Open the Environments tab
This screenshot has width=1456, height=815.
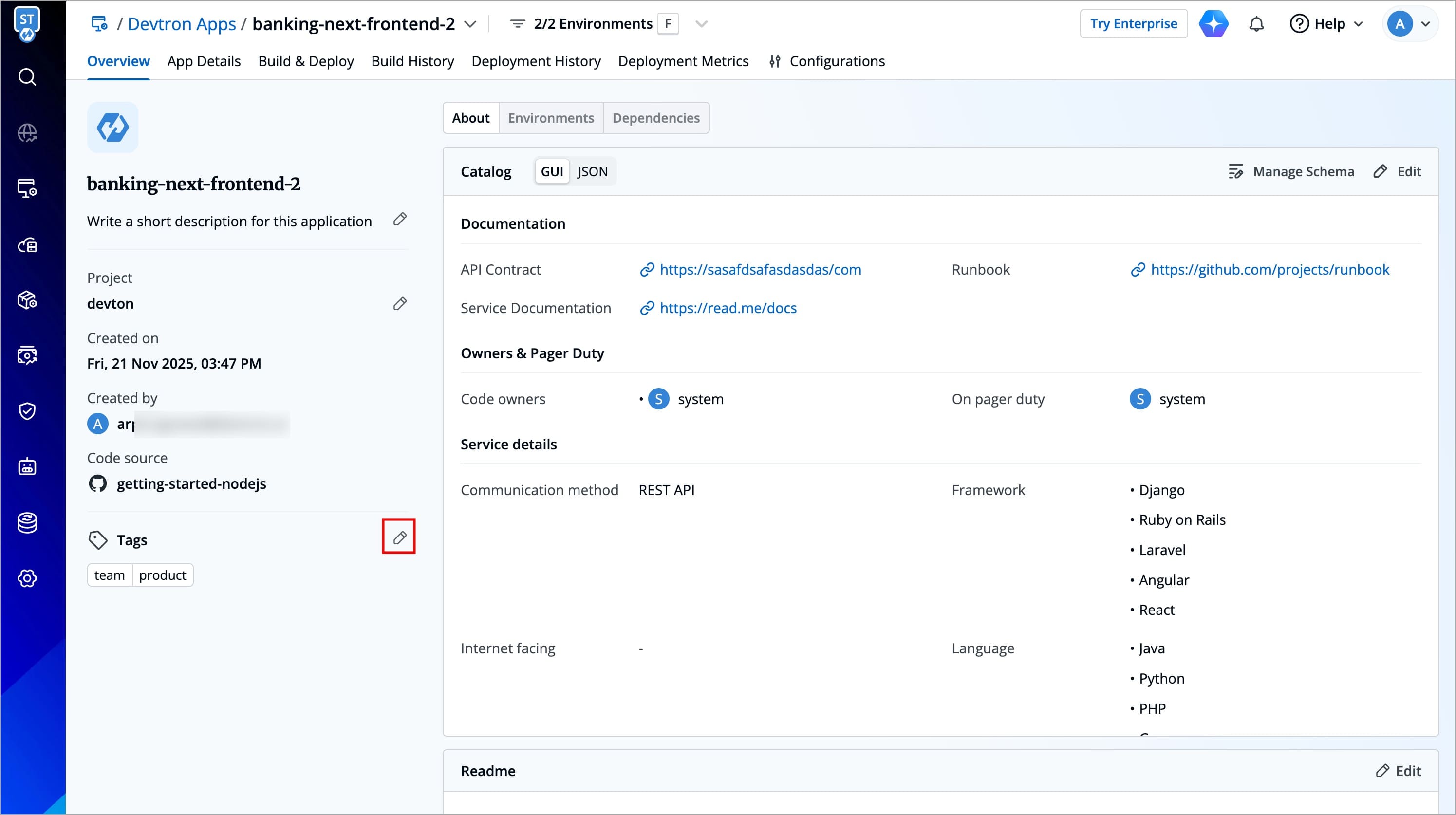coord(551,117)
